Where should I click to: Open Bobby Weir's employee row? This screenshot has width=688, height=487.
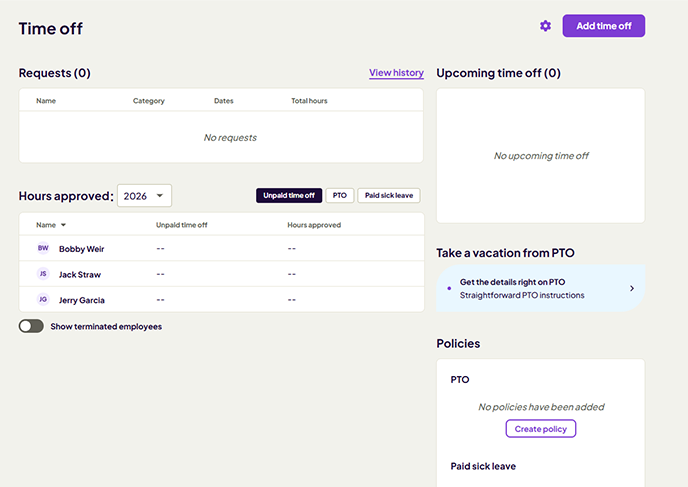pos(81,249)
